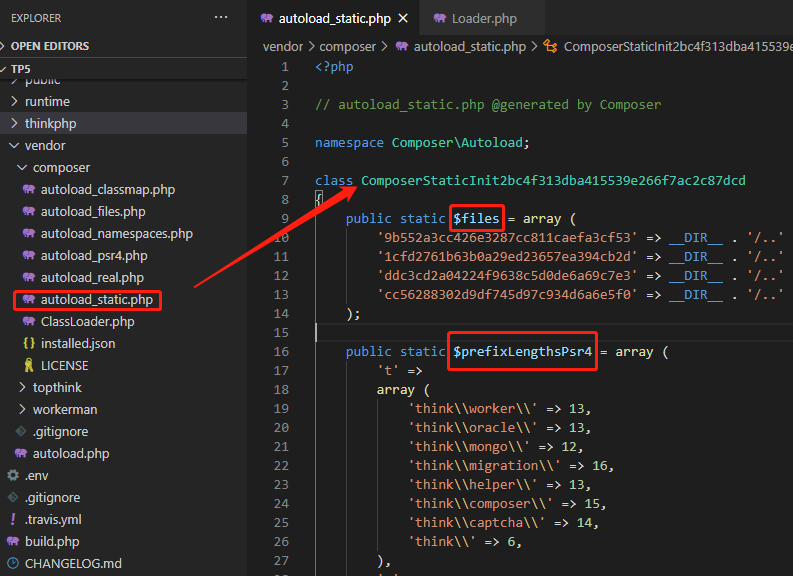Open autoload_classmap.php file
Screen dimensions: 793x576
coord(108,190)
